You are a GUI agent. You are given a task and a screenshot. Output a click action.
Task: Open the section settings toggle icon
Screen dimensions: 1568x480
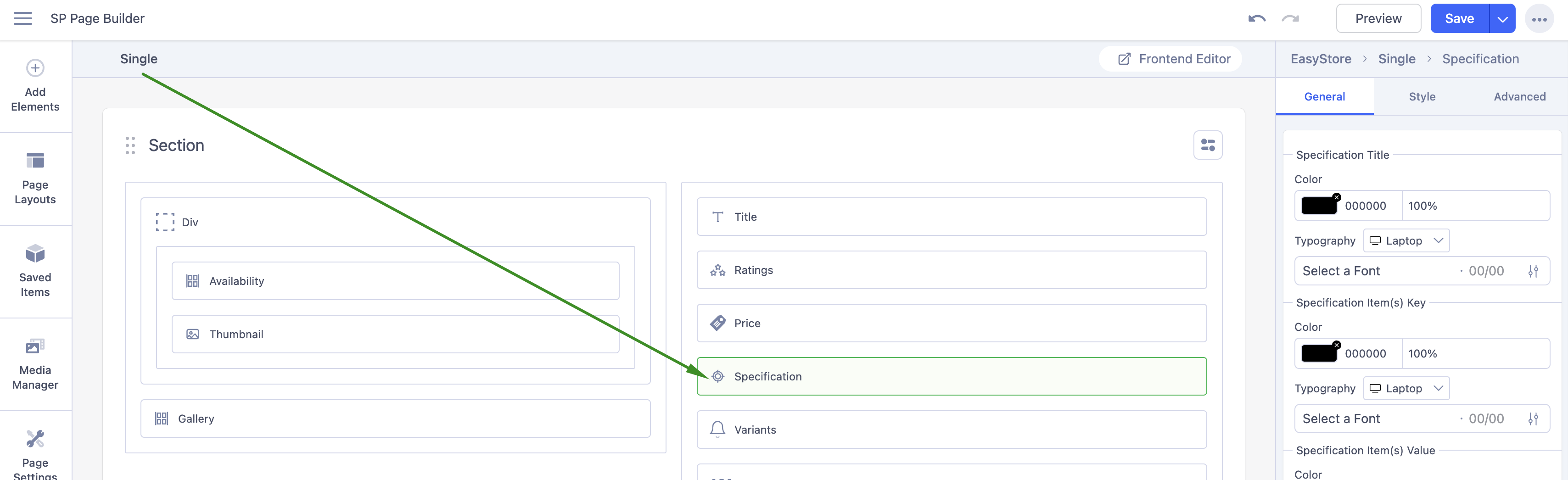pos(1208,145)
